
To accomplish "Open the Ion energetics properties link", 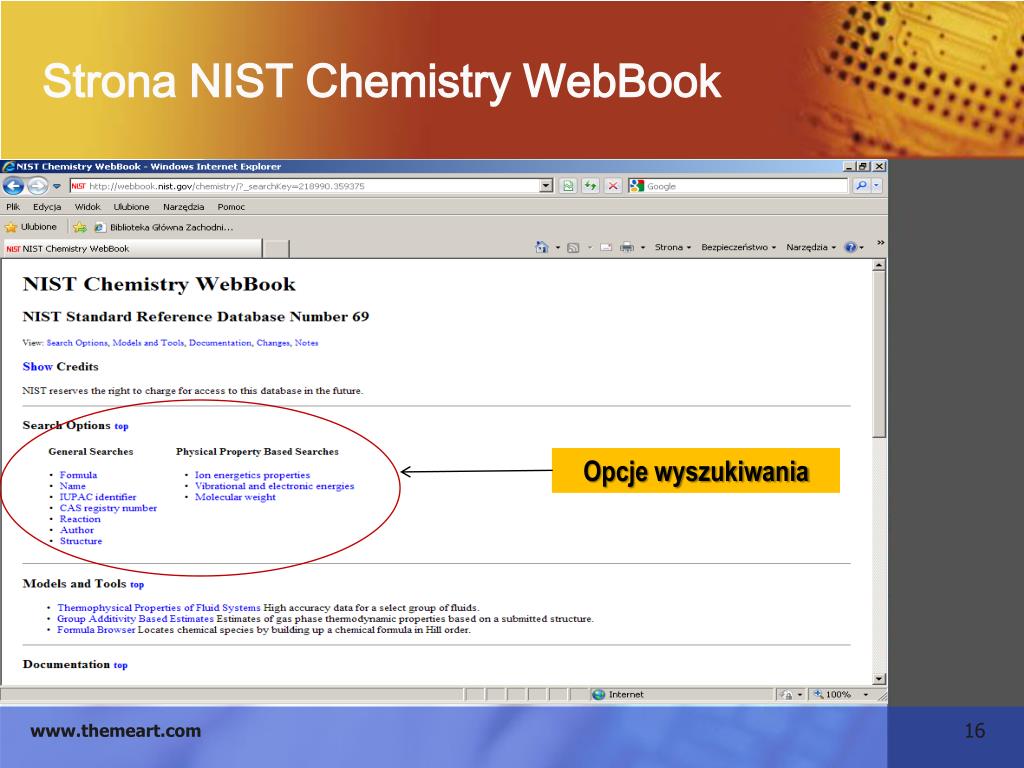I will click(x=252, y=475).
